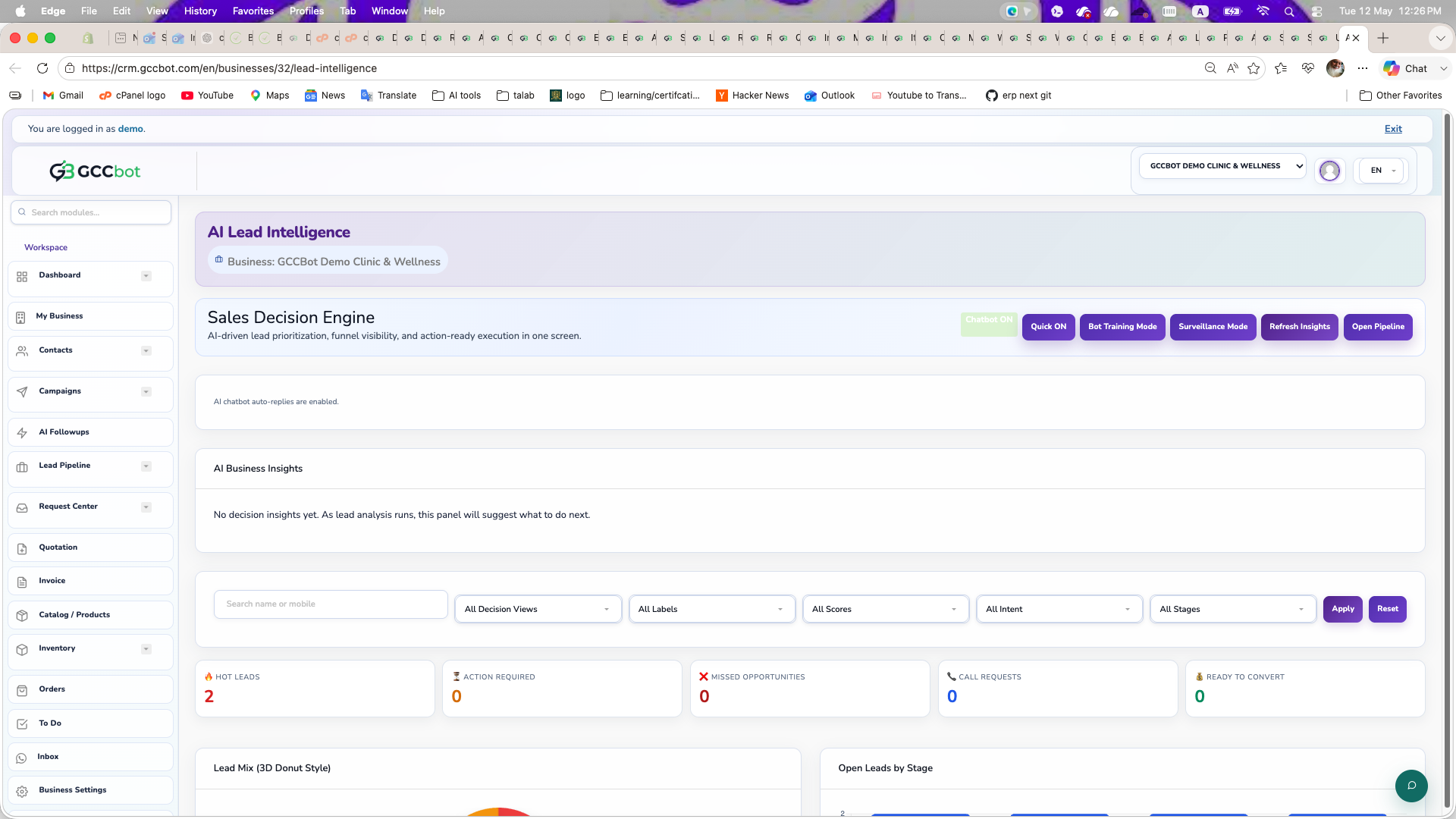
Task: Click the To Do checklist icon
Action: pos(22,724)
